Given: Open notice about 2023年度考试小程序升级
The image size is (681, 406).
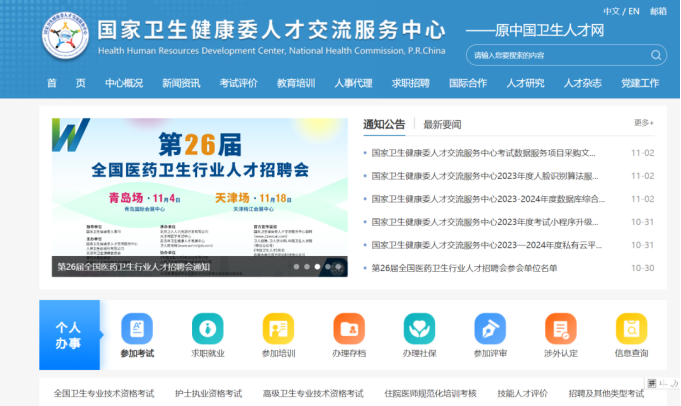Looking at the screenshot, I should coord(485,222).
